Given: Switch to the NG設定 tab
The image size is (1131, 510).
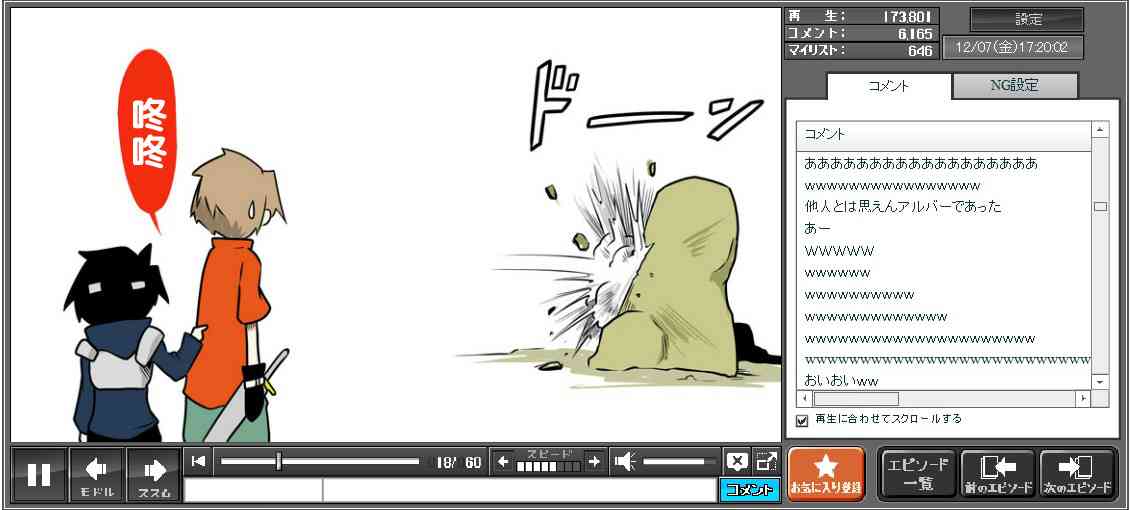Looking at the screenshot, I should [x=1014, y=86].
